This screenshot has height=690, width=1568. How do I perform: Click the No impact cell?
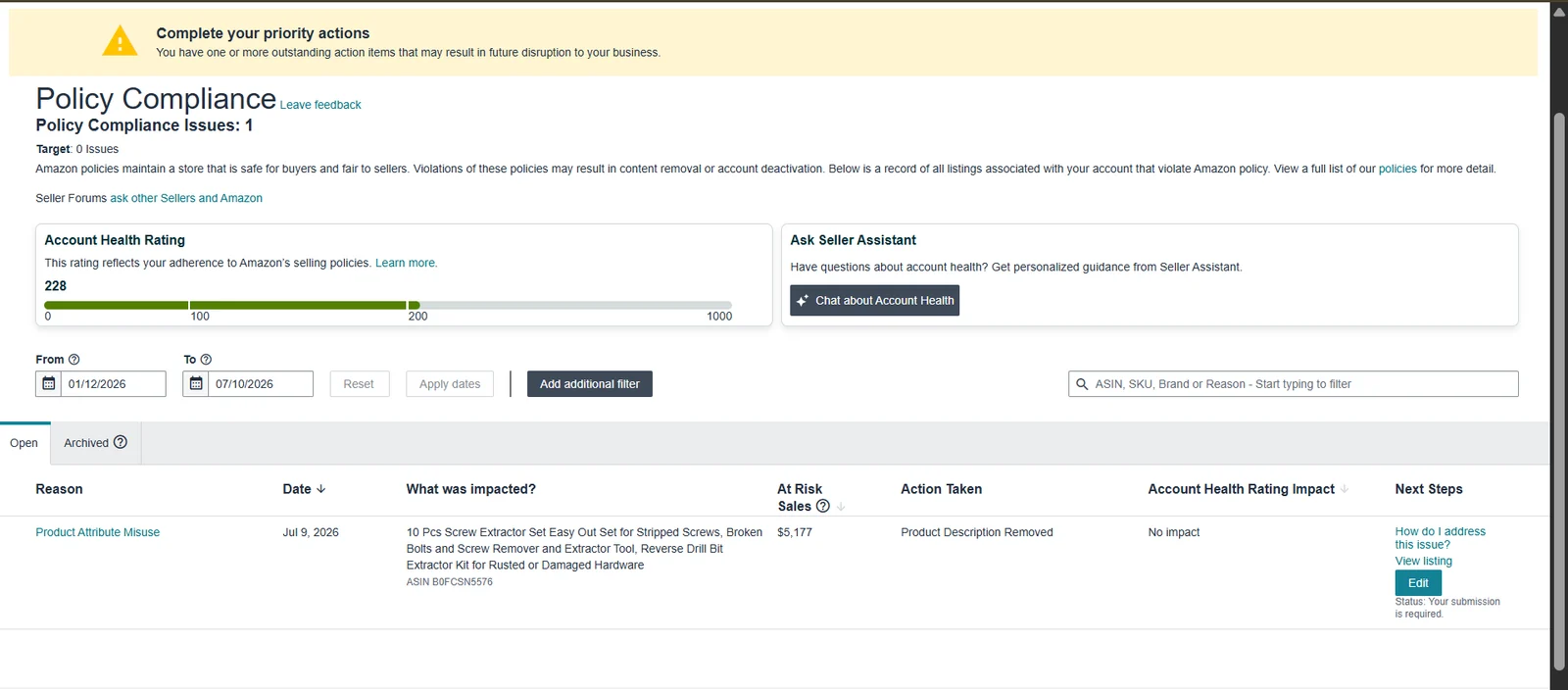pyautogui.click(x=1174, y=532)
